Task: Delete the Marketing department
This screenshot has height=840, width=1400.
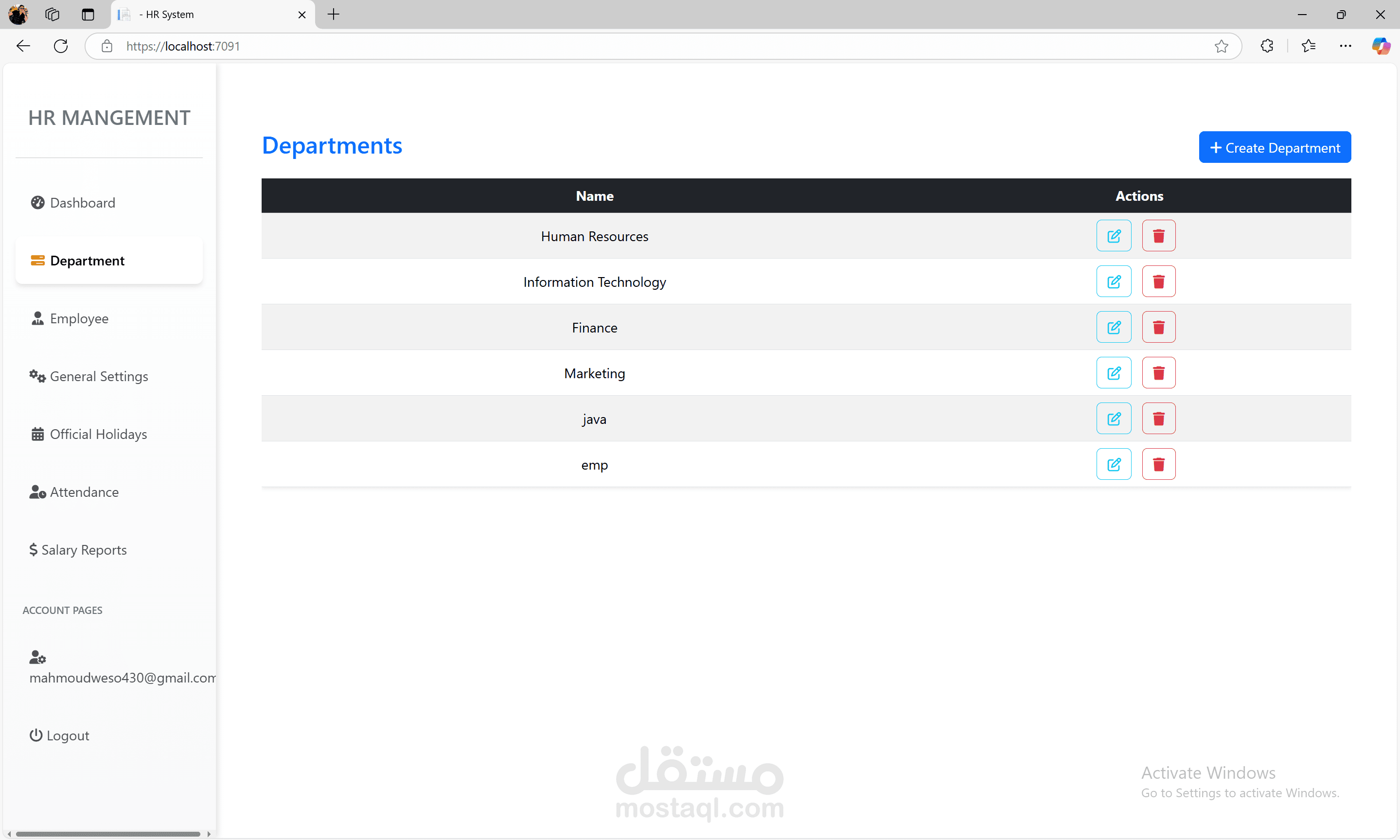Action: coord(1158,372)
